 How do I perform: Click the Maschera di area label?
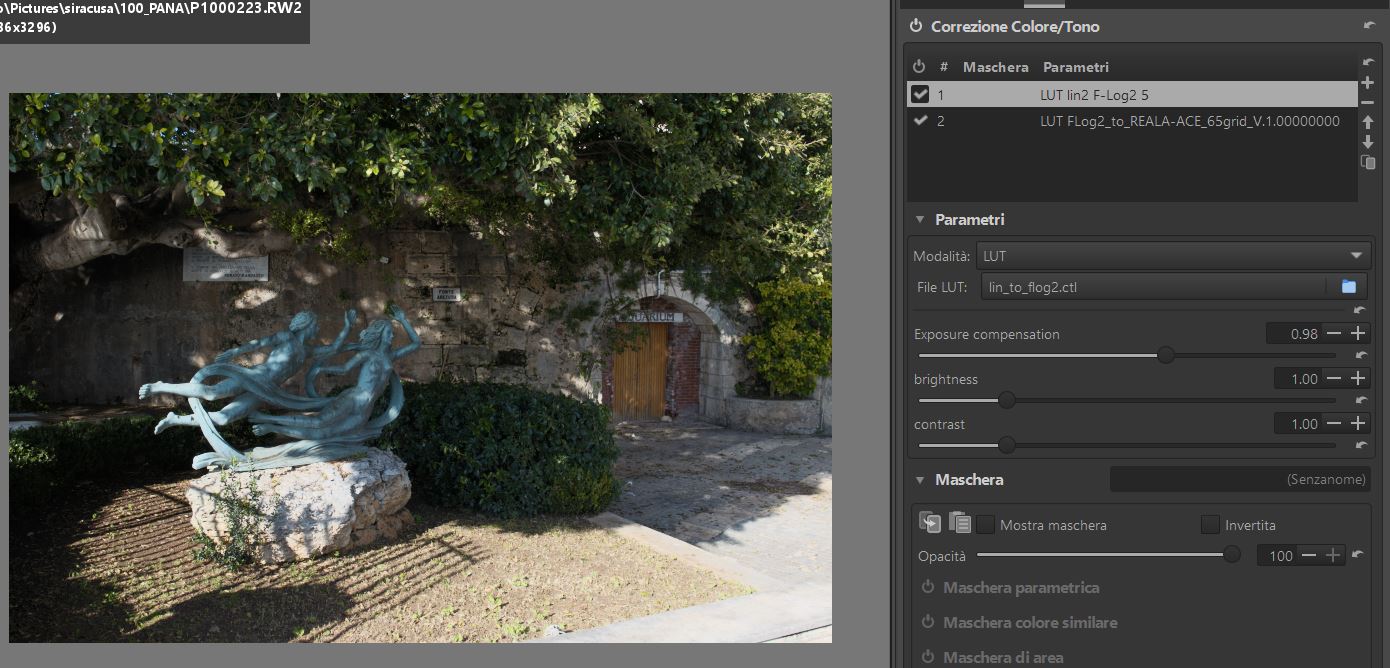1003,657
